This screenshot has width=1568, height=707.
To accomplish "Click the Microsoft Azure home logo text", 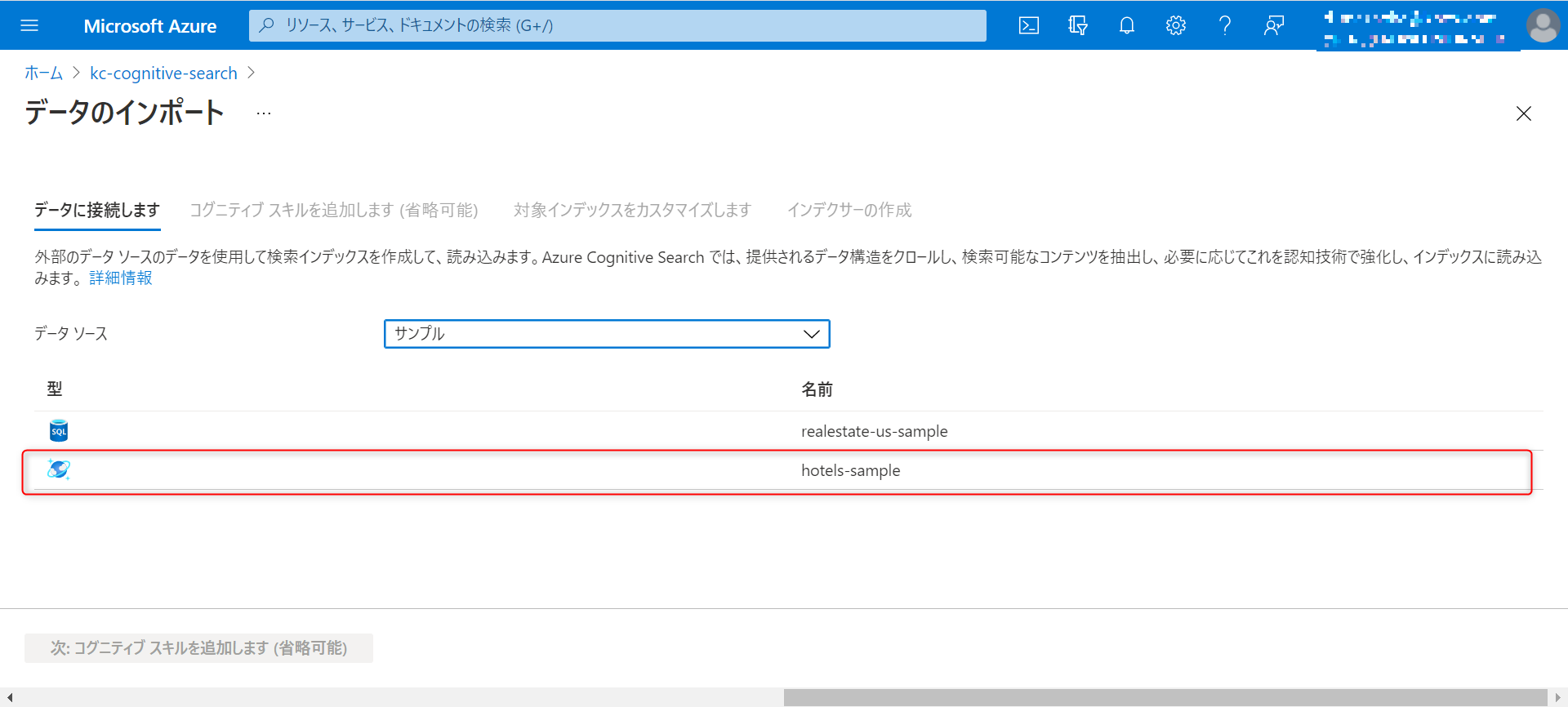I will [x=150, y=26].
